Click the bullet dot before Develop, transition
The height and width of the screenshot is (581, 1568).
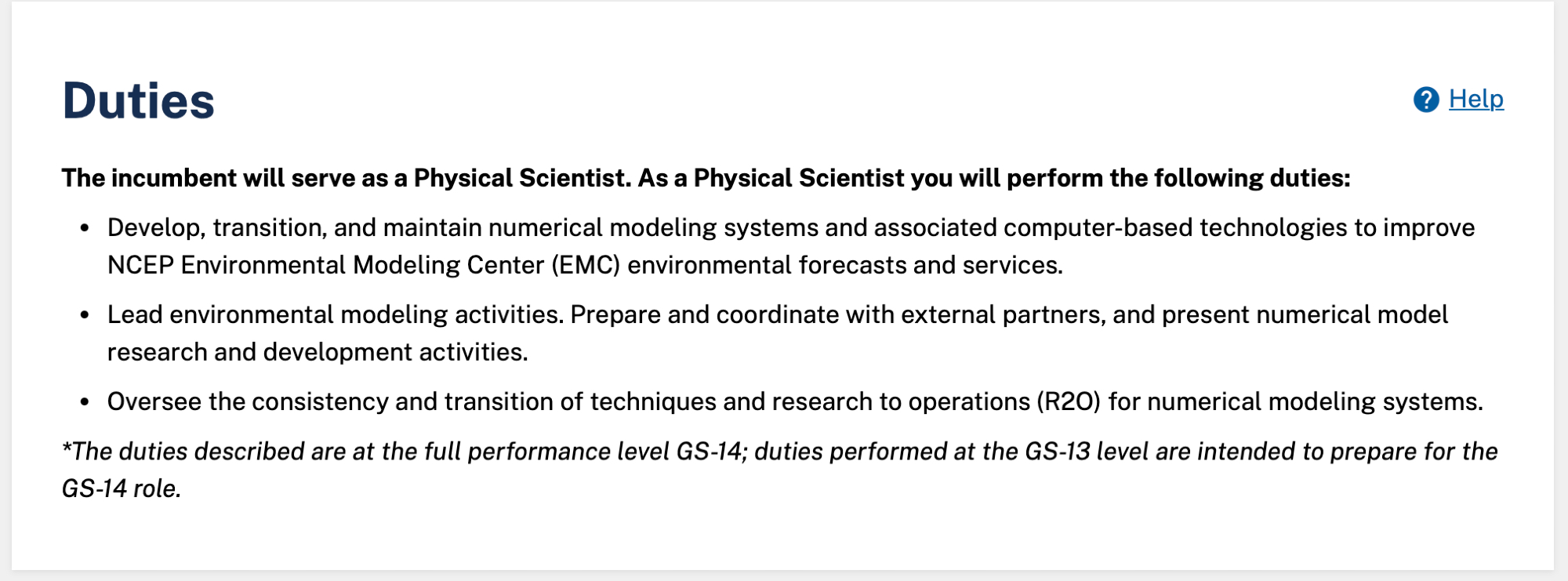[x=85, y=228]
